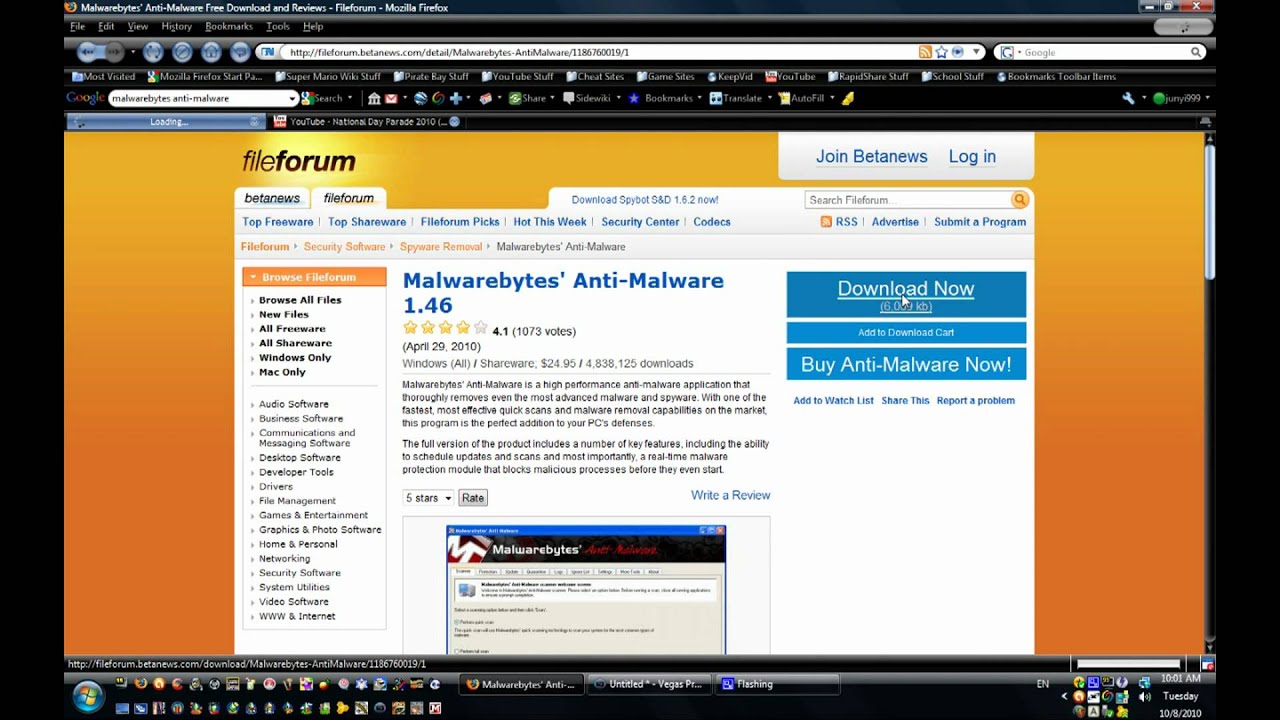Open Google Toolbar wrench settings
The width and height of the screenshot is (1280, 720).
tap(1128, 98)
